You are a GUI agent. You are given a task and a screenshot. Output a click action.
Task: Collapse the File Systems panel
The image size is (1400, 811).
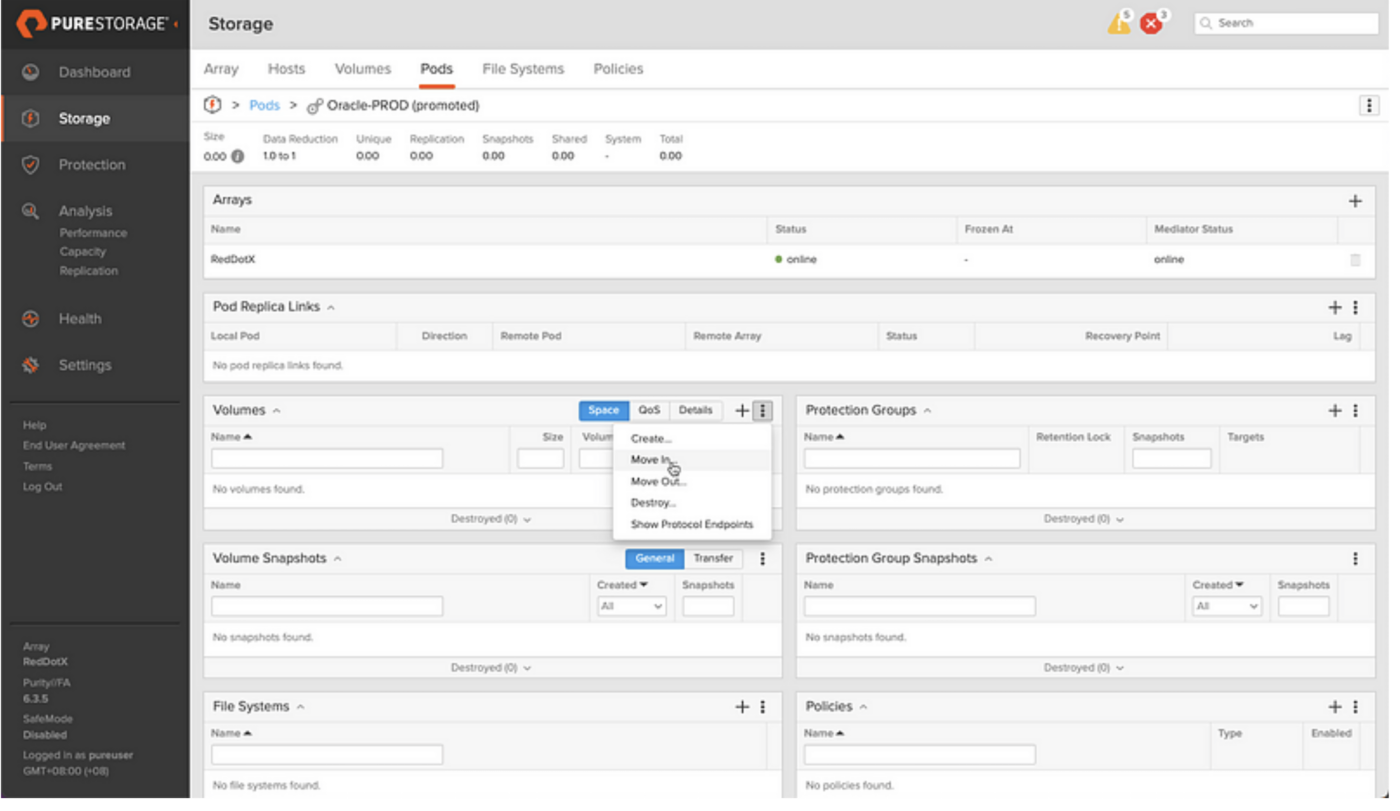coord(300,707)
